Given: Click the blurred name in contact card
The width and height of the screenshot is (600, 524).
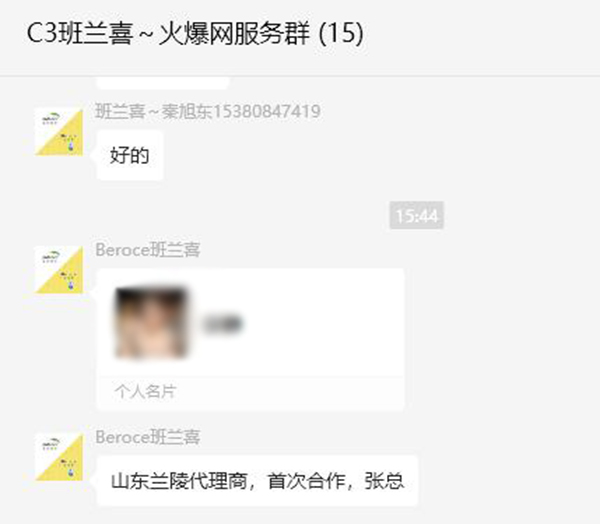Looking at the screenshot, I should pyautogui.click(x=223, y=324).
